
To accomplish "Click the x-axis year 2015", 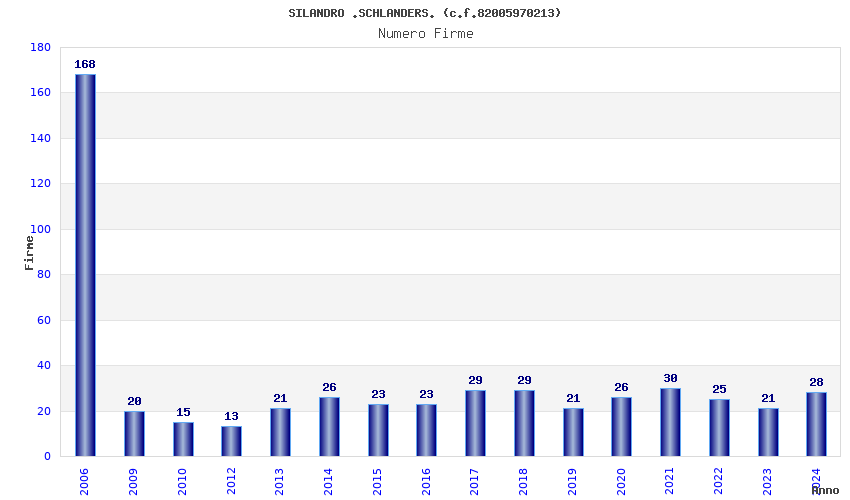I will pos(377,482).
